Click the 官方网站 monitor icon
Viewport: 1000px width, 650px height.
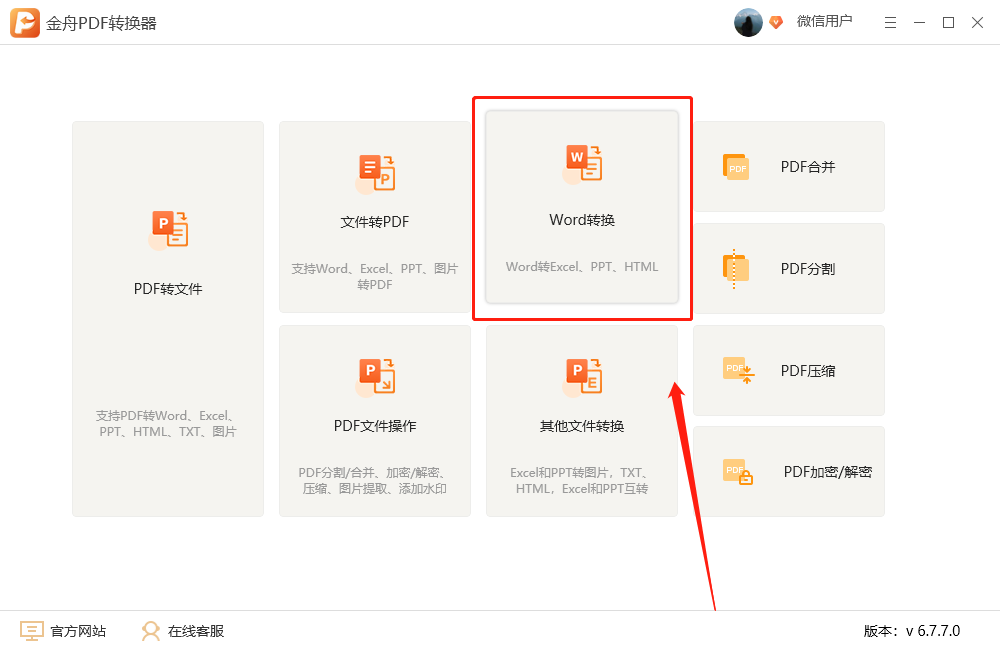[32, 631]
